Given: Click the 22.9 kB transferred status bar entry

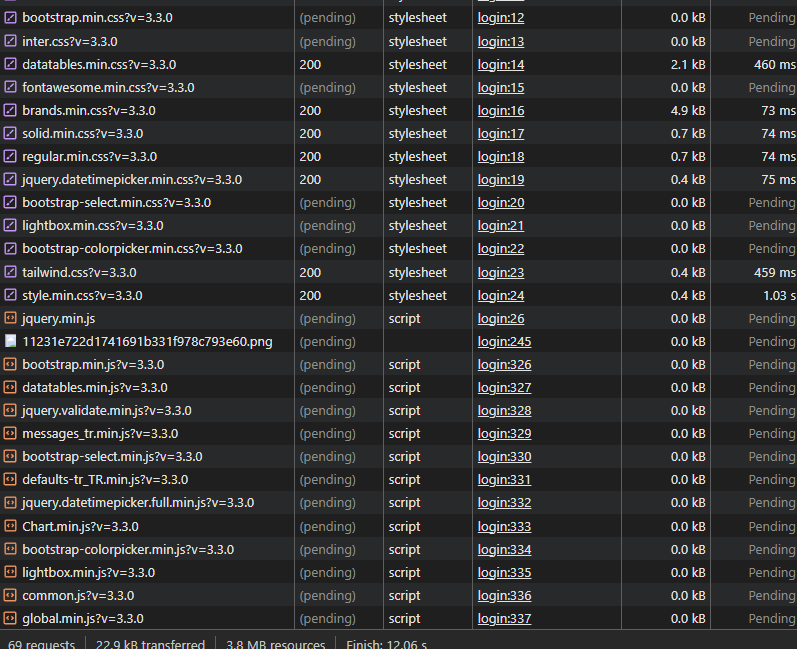Looking at the screenshot, I should [150, 643].
